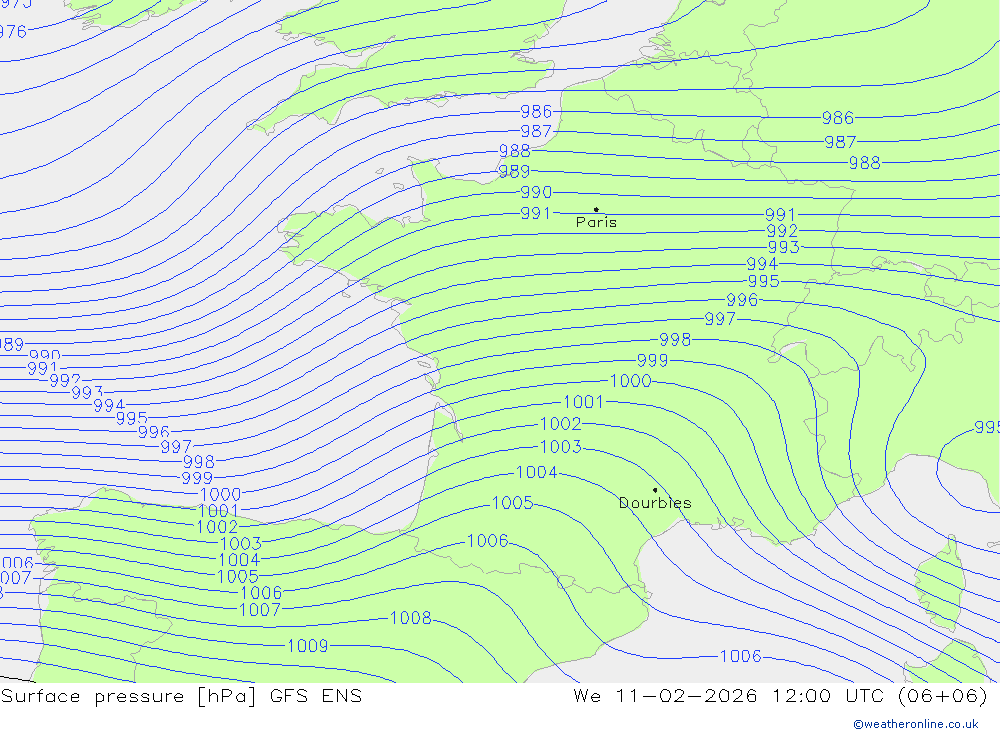Image resolution: width=1000 pixels, height=733 pixels.
Task: Click the 999 isobar label in central France
Action: pos(652,360)
